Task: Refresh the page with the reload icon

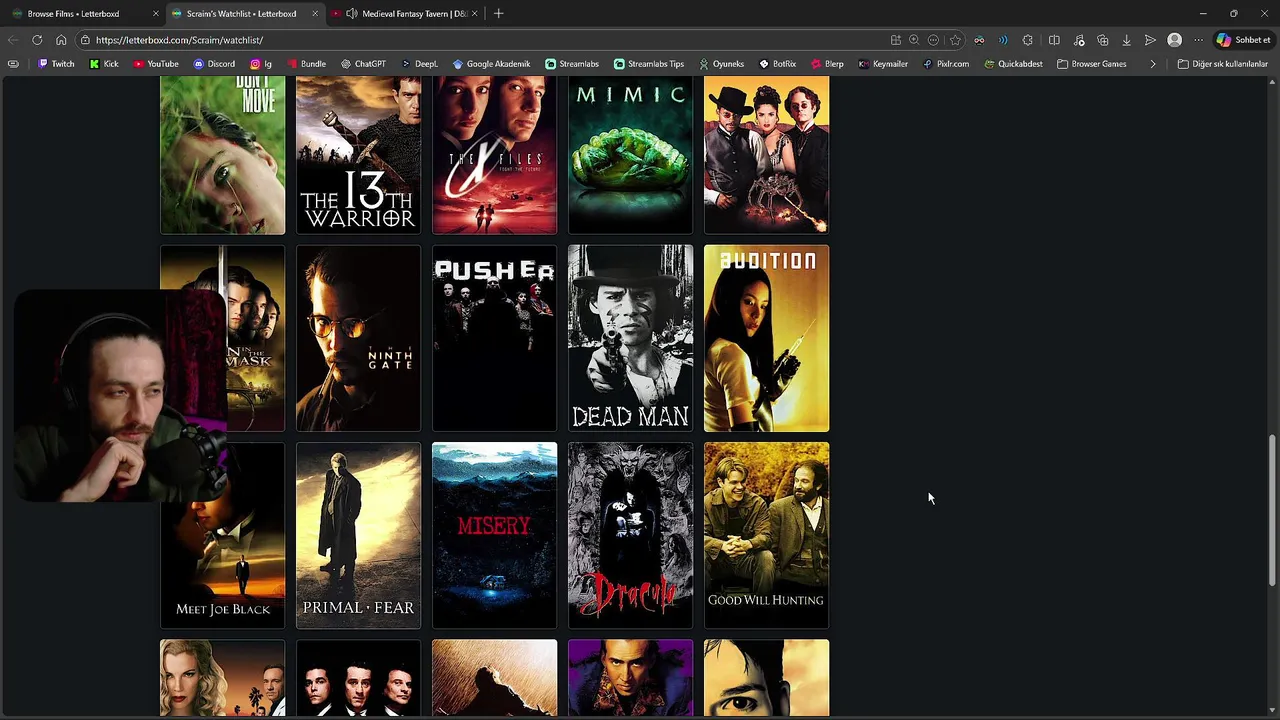Action: (37, 40)
